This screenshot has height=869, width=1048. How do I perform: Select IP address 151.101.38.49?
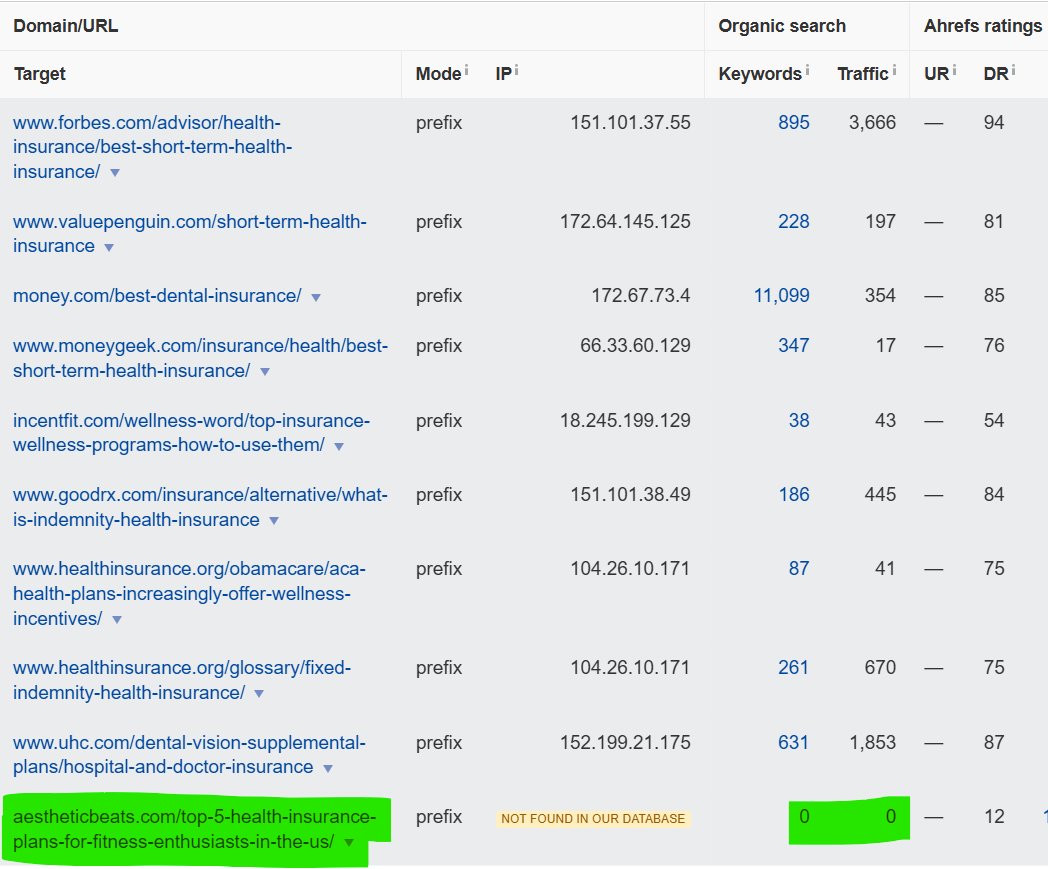point(630,495)
